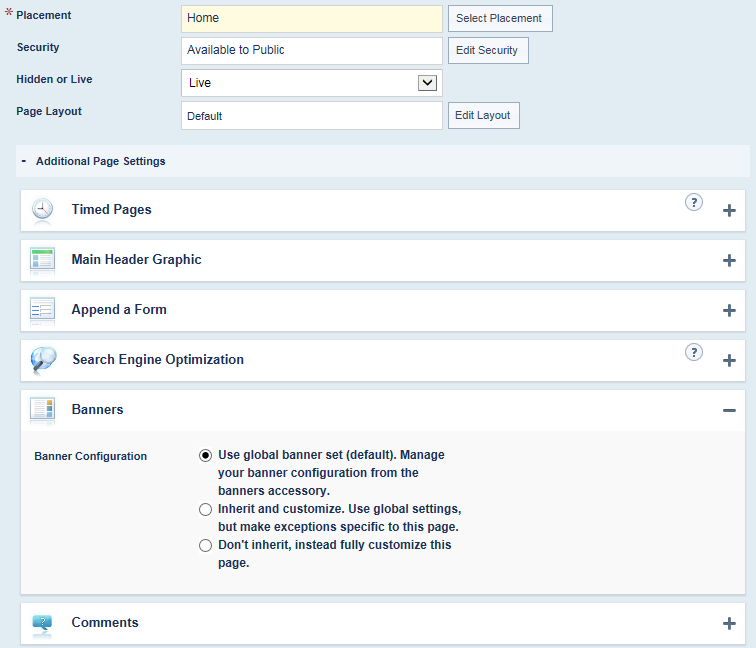
Task: Select Inherit and customize banner option
Action: click(x=205, y=509)
